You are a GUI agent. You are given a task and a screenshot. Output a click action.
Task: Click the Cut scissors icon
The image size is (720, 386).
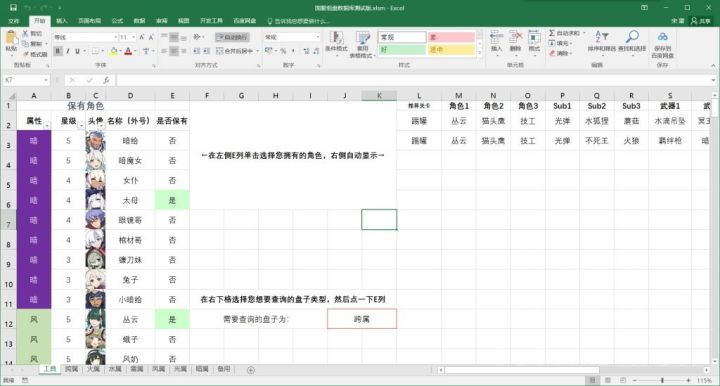pos(25,34)
